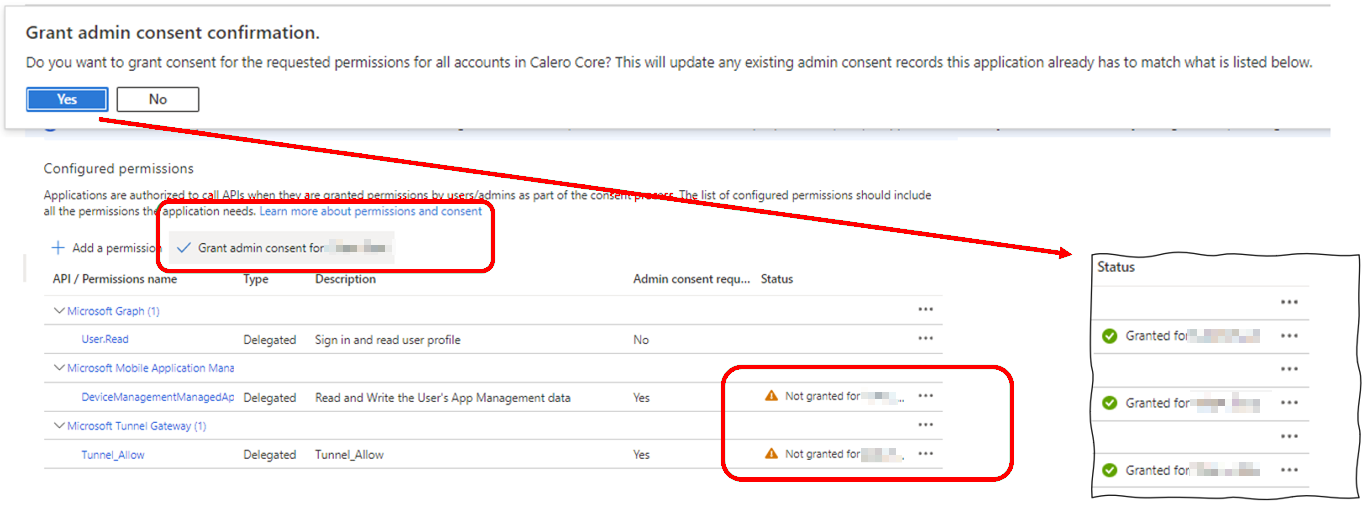This screenshot has height=516, width=1372.
Task: Open the User.Read permission link
Action: pyautogui.click(x=105, y=340)
